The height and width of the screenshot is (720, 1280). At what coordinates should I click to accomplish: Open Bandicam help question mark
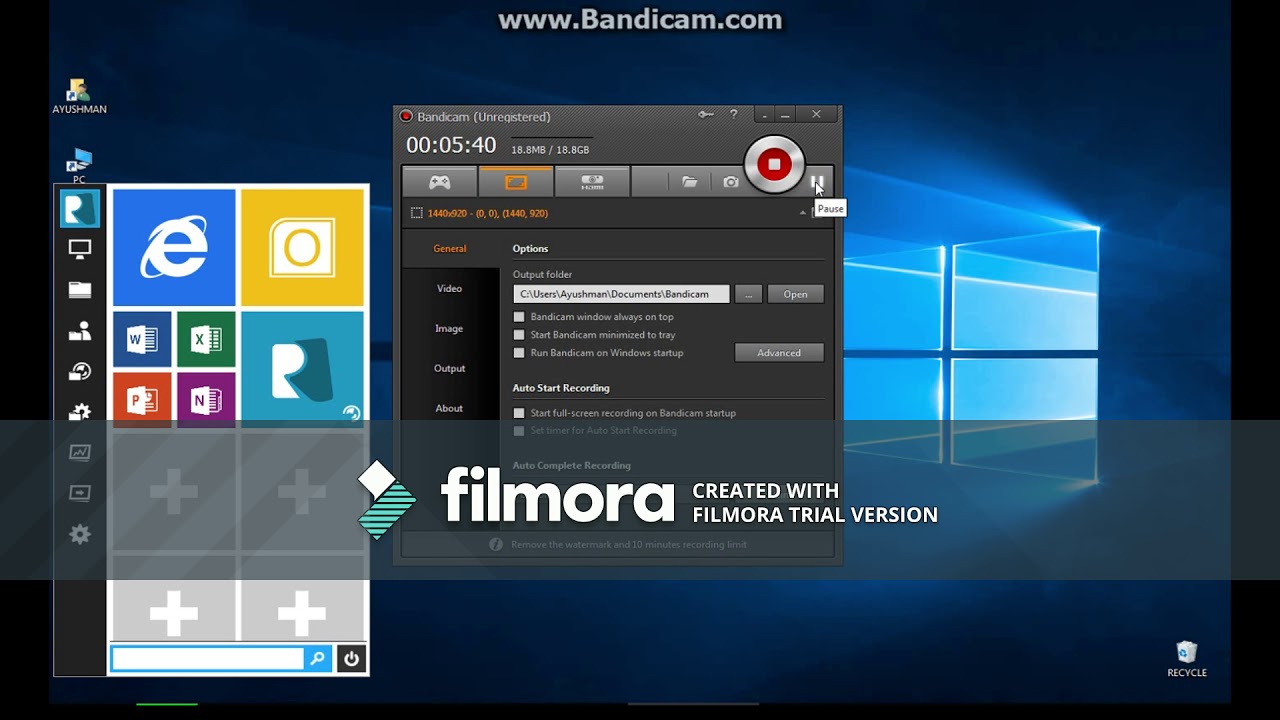coord(734,115)
